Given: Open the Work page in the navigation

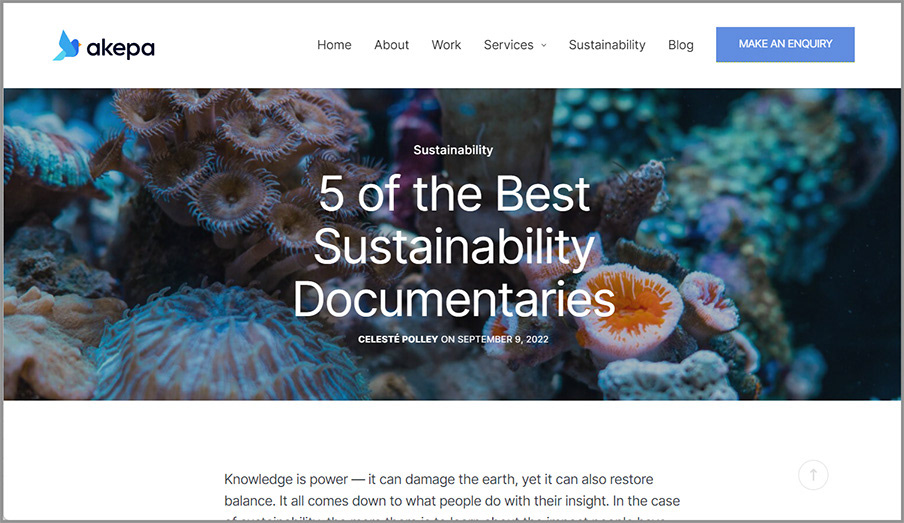Looking at the screenshot, I should pyautogui.click(x=446, y=45).
